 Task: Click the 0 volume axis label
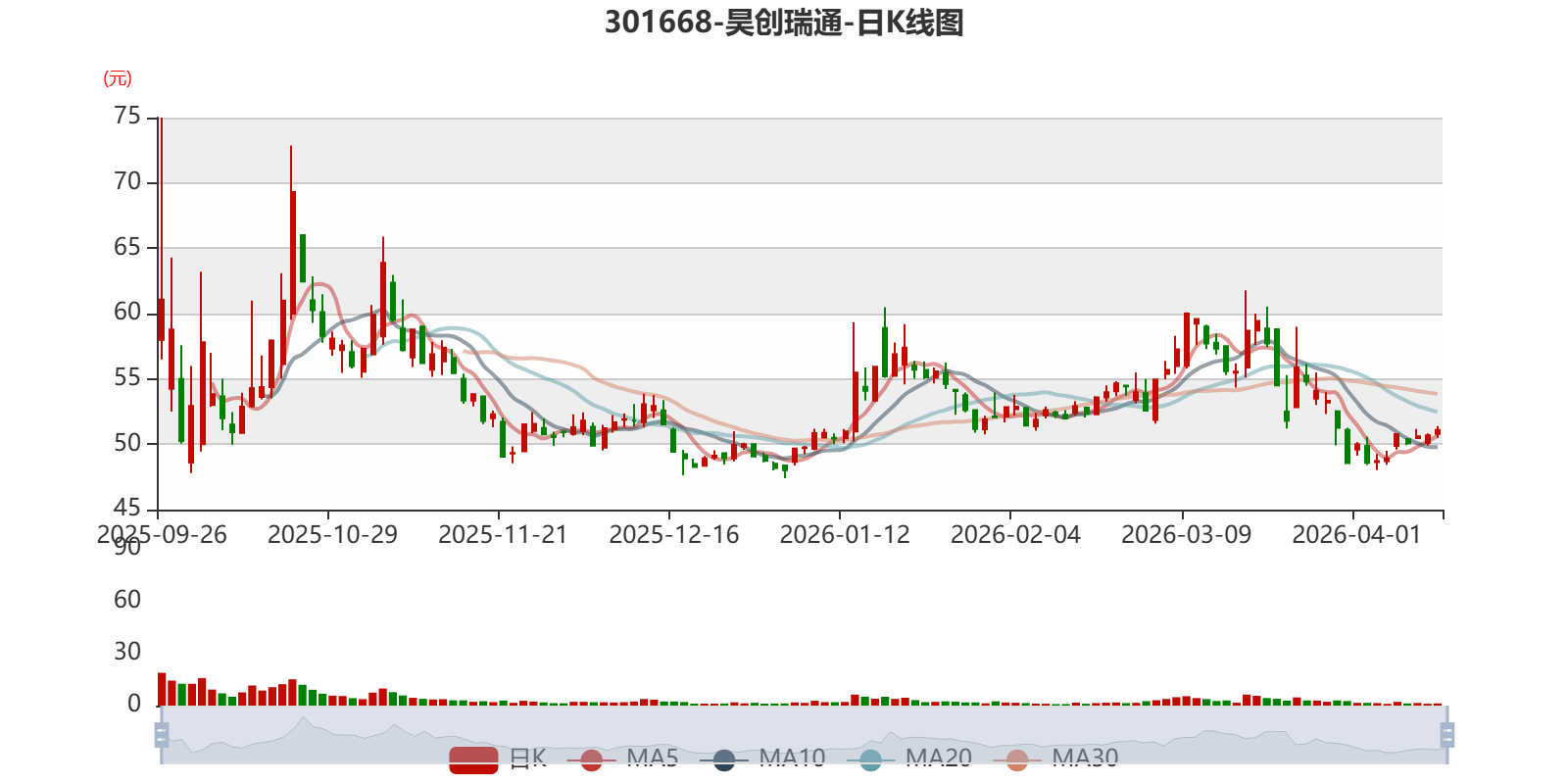click(134, 704)
